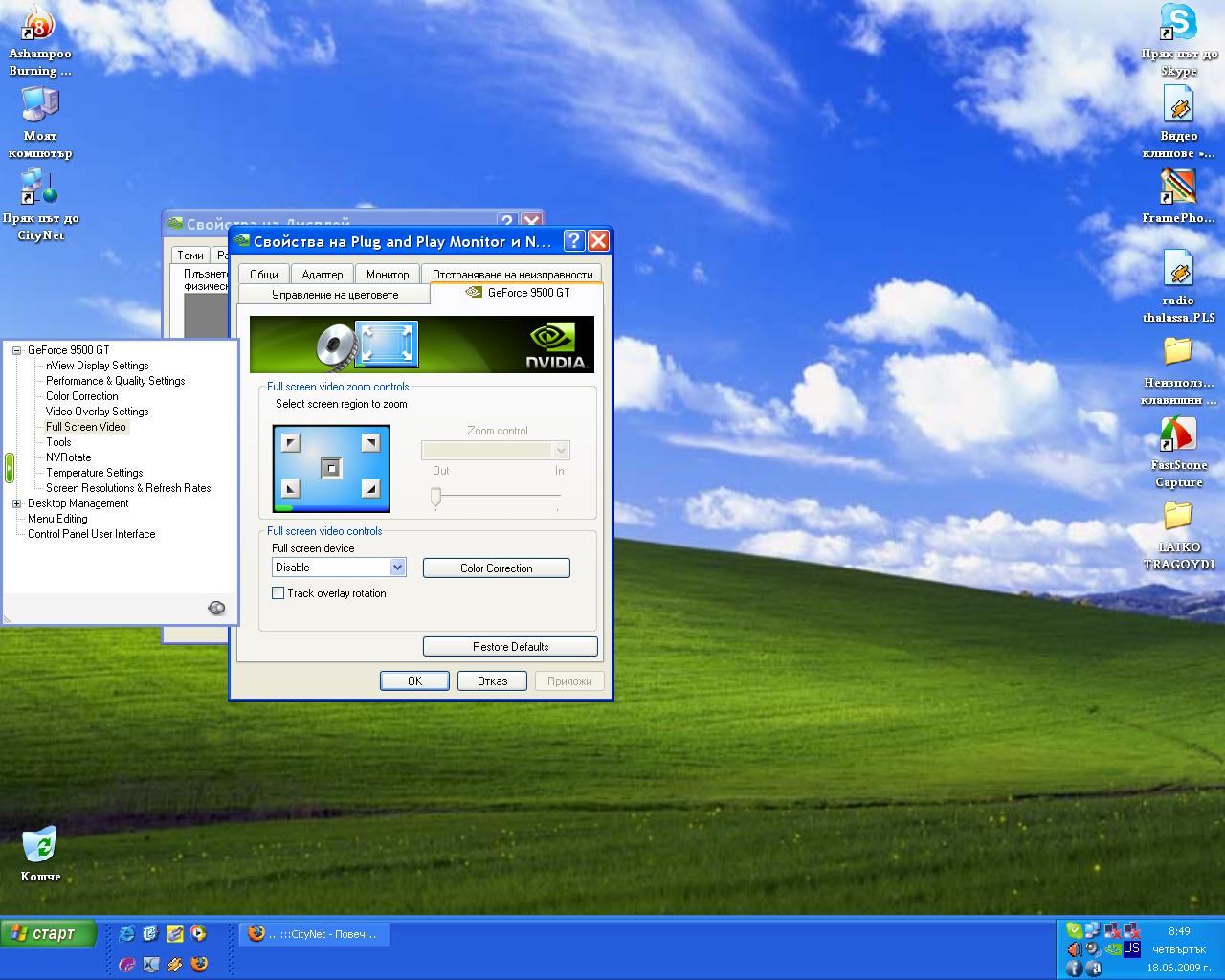Select the bottom-right zoom region arrow
The height and width of the screenshot is (980, 1225).
370,489
